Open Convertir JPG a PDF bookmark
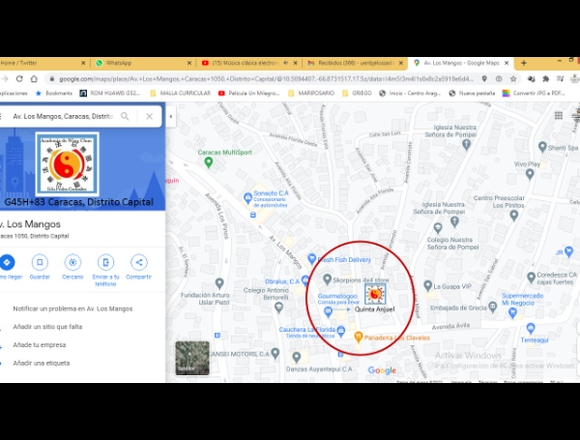 pos(534,93)
